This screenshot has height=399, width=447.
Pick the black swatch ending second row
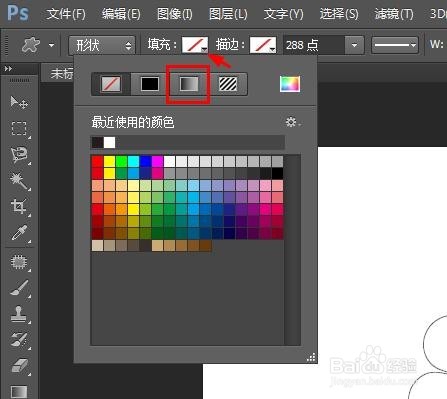point(277,173)
